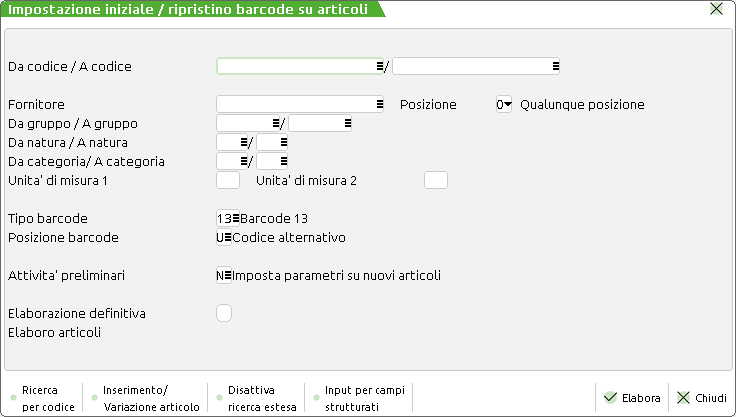
Task: Open Tipo barcode list icon
Action: pos(235,218)
